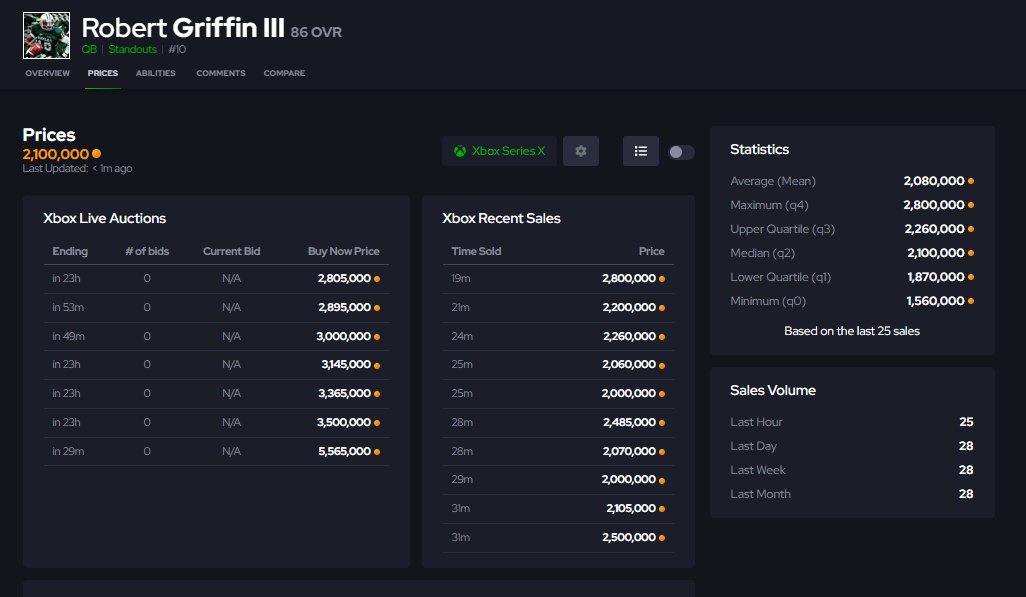
Task: Click the Xbox Recent Sales heading
Action: [x=501, y=219]
